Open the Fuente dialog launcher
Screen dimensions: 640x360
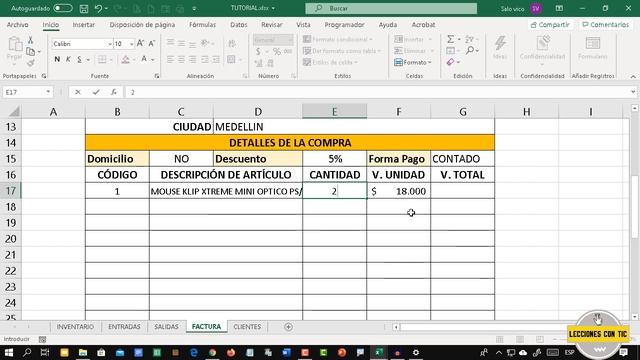156,76
